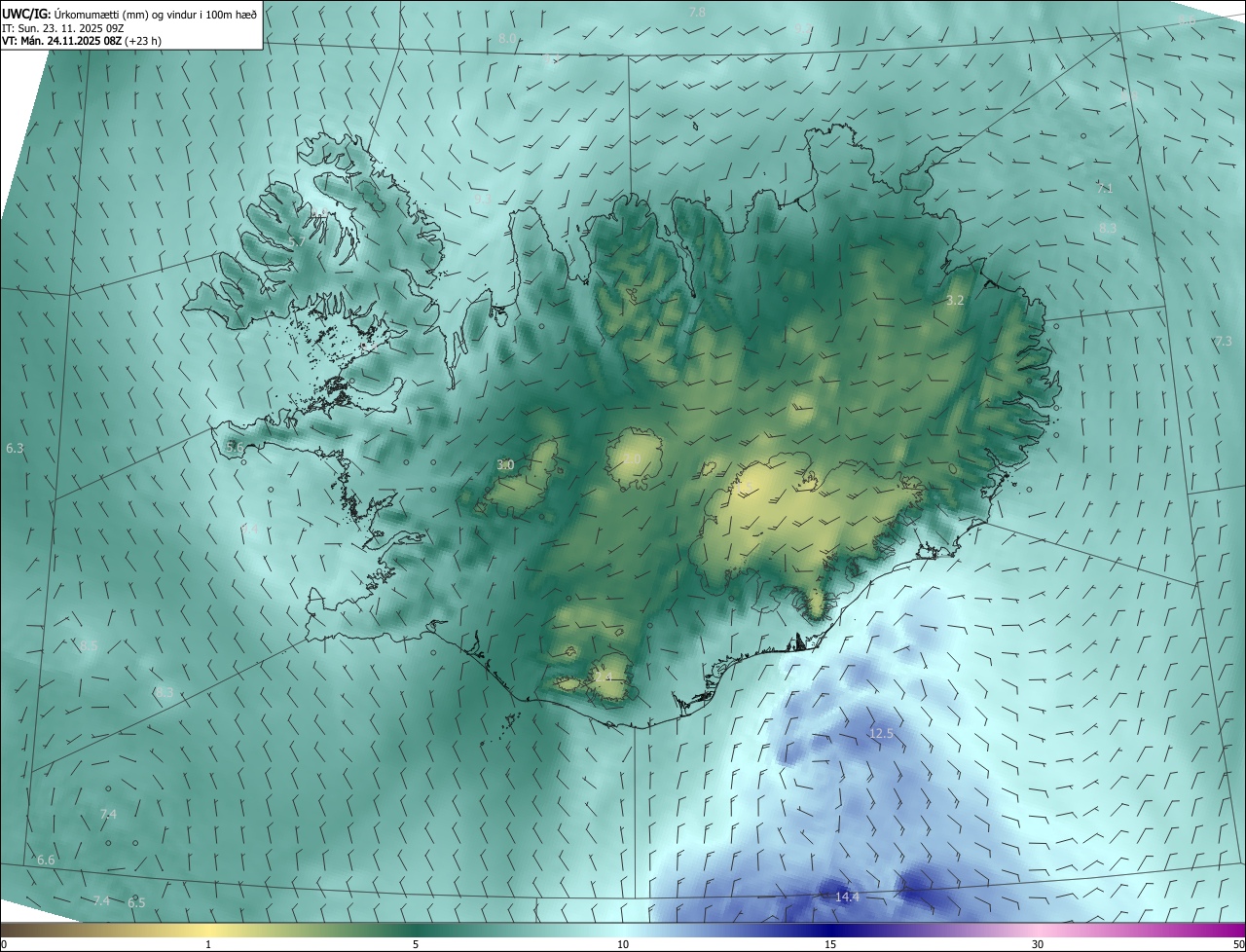Click the colorbar label '50'
Viewport: 1246px width, 952px height.
point(1238,944)
